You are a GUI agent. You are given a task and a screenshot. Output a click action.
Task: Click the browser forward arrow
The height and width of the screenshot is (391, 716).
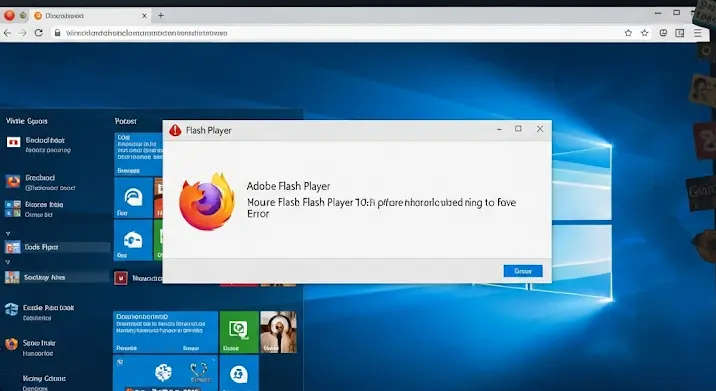click(x=22, y=33)
